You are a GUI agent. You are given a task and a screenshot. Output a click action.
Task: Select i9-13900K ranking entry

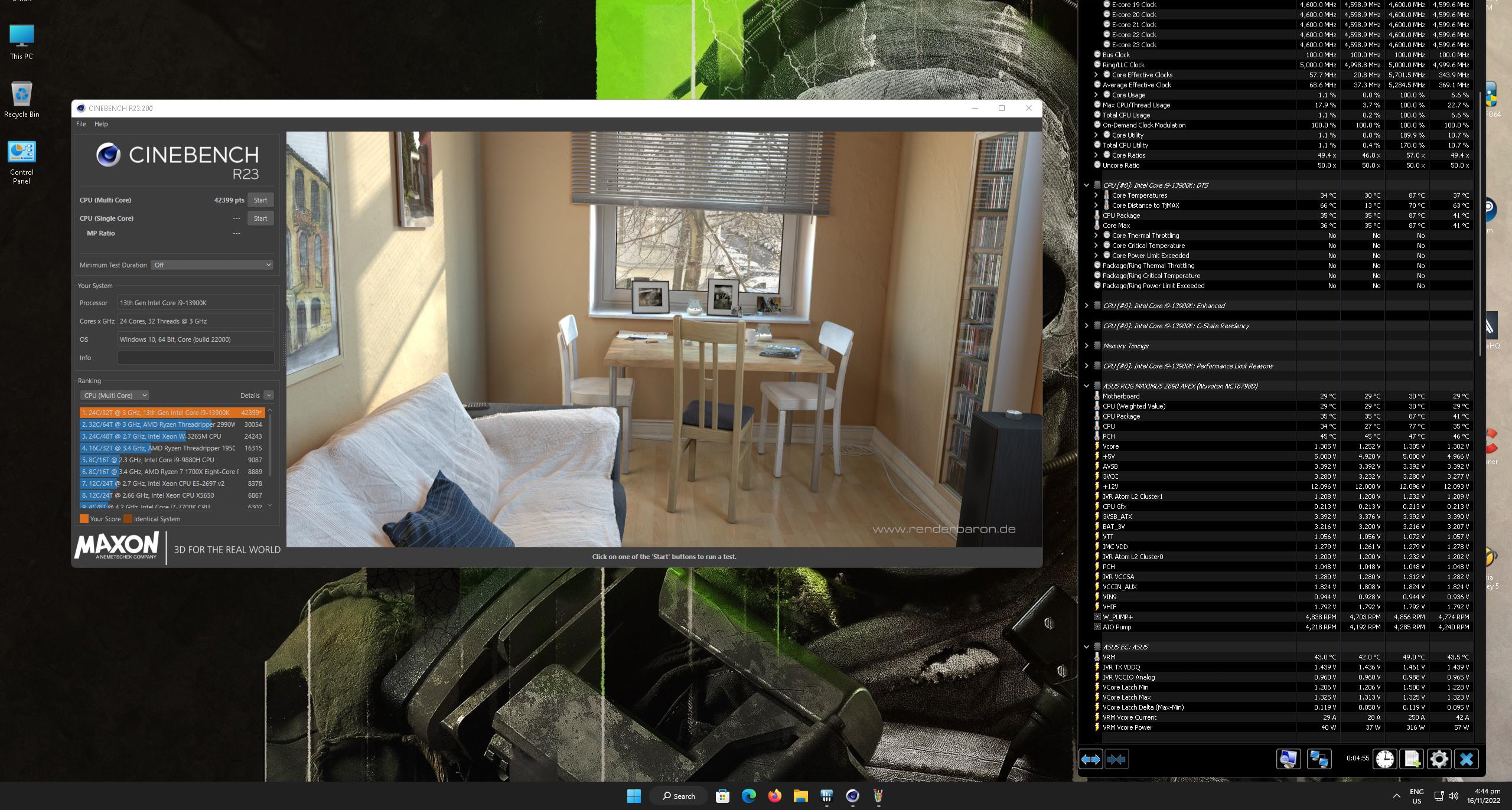(172, 413)
